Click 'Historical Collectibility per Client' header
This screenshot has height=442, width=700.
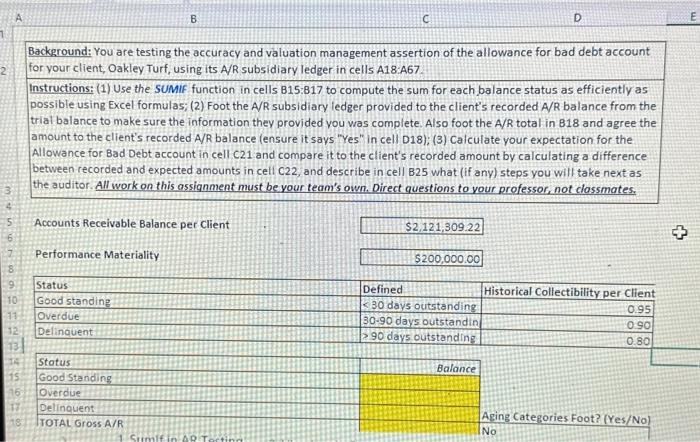click(x=569, y=292)
